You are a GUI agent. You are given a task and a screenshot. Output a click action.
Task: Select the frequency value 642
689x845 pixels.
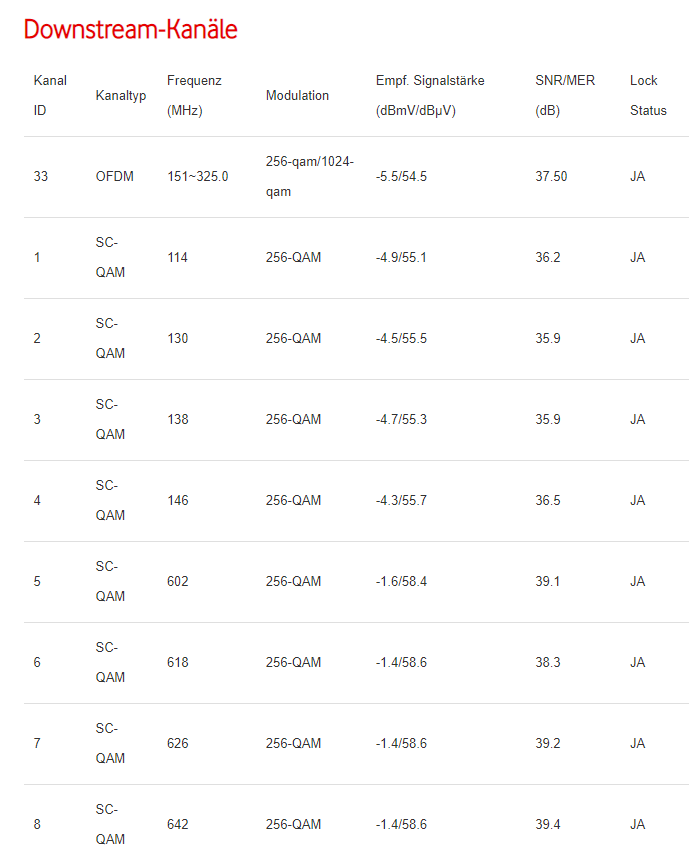177,825
